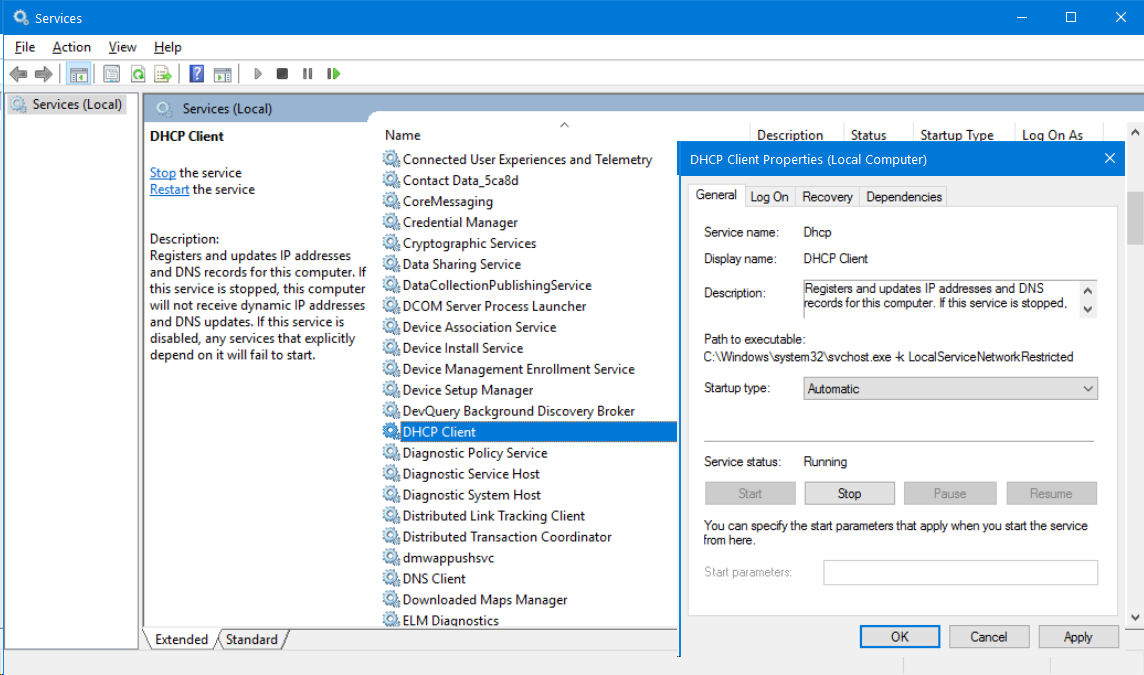Open the Startup type dropdown
Image resolution: width=1144 pixels, height=675 pixels.
point(950,389)
